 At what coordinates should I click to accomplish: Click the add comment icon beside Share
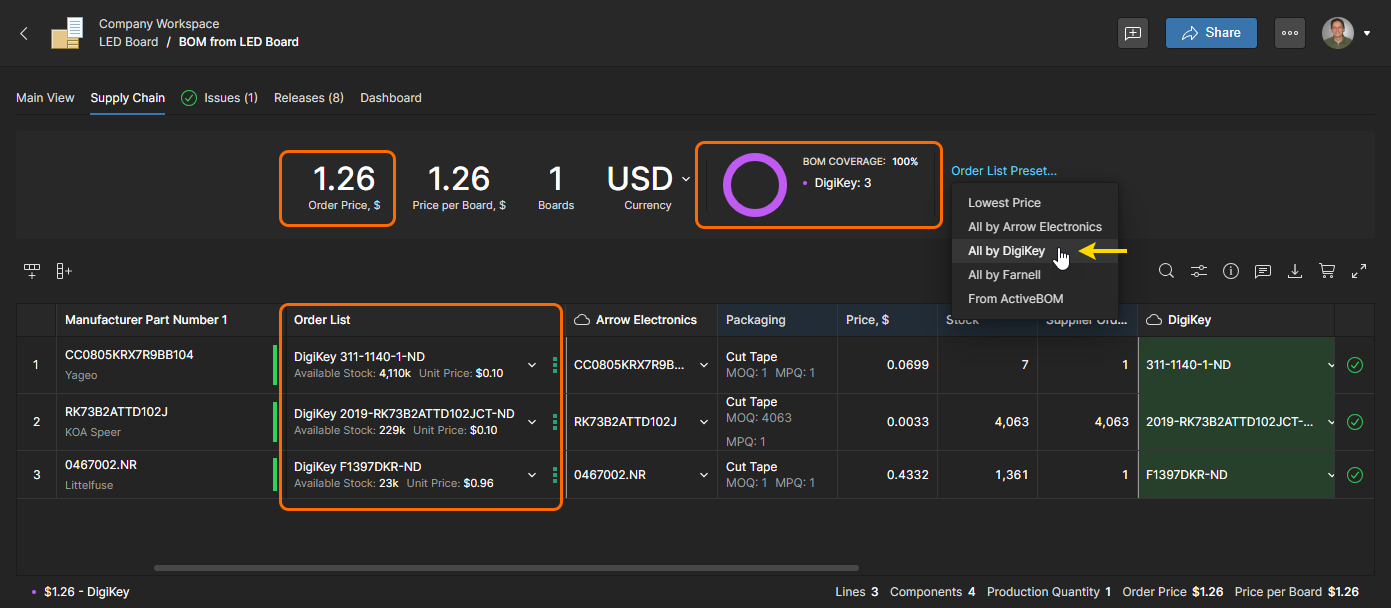click(1132, 33)
